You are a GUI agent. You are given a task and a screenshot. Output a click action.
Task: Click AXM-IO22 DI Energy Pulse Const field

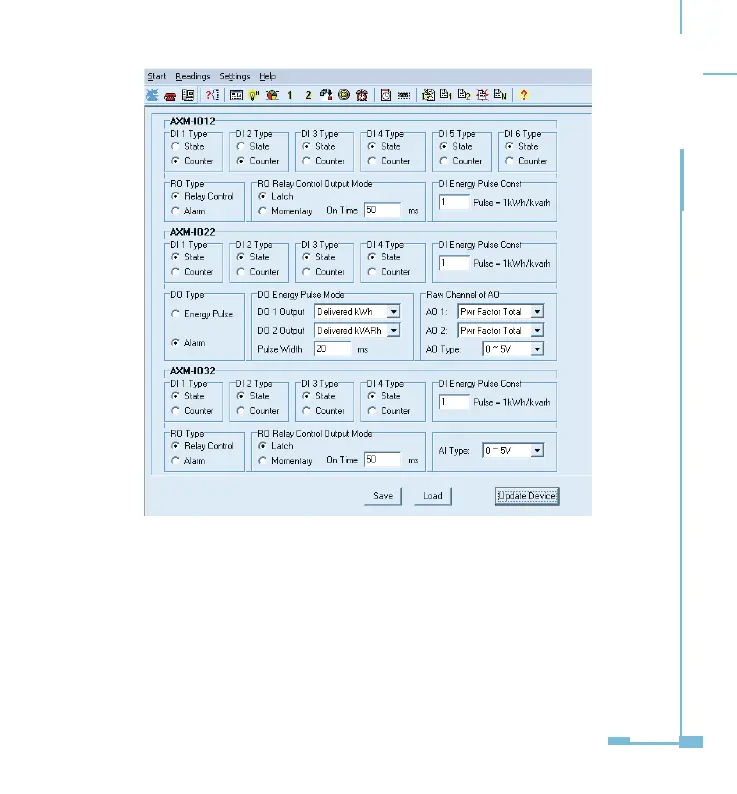pyautogui.click(x=454, y=263)
